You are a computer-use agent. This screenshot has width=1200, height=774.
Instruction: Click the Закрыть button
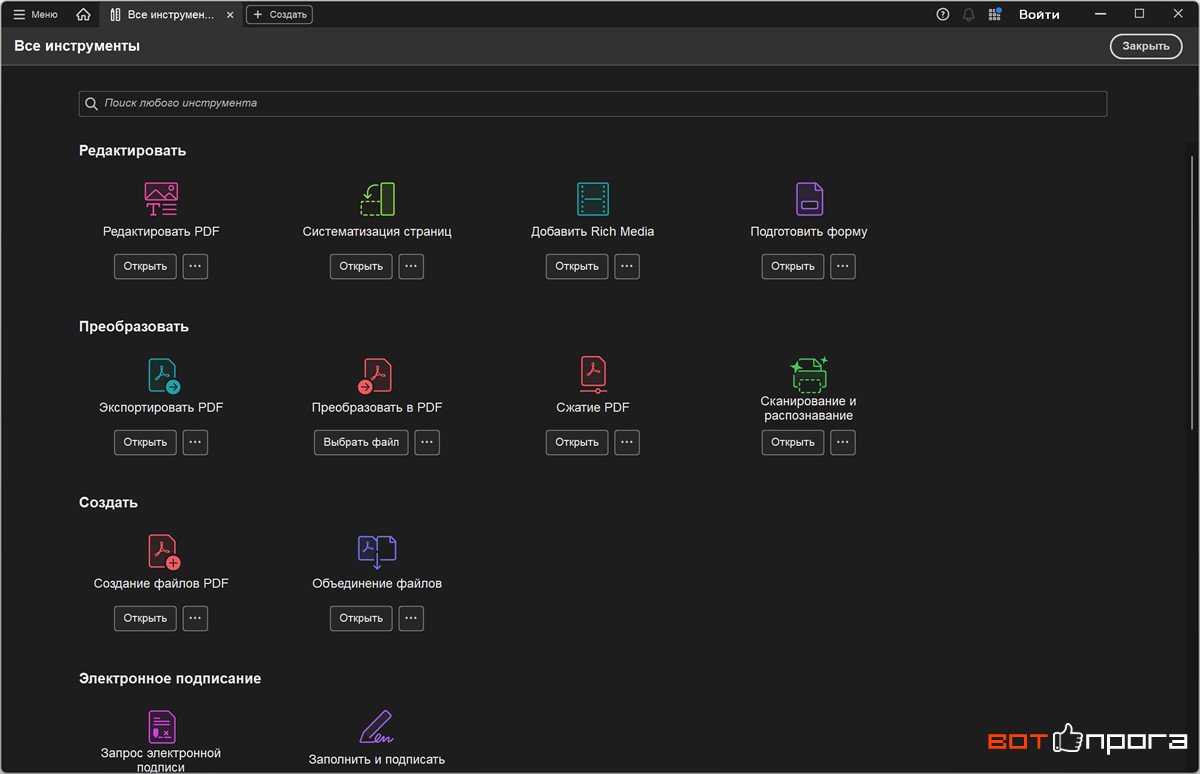coord(1146,46)
